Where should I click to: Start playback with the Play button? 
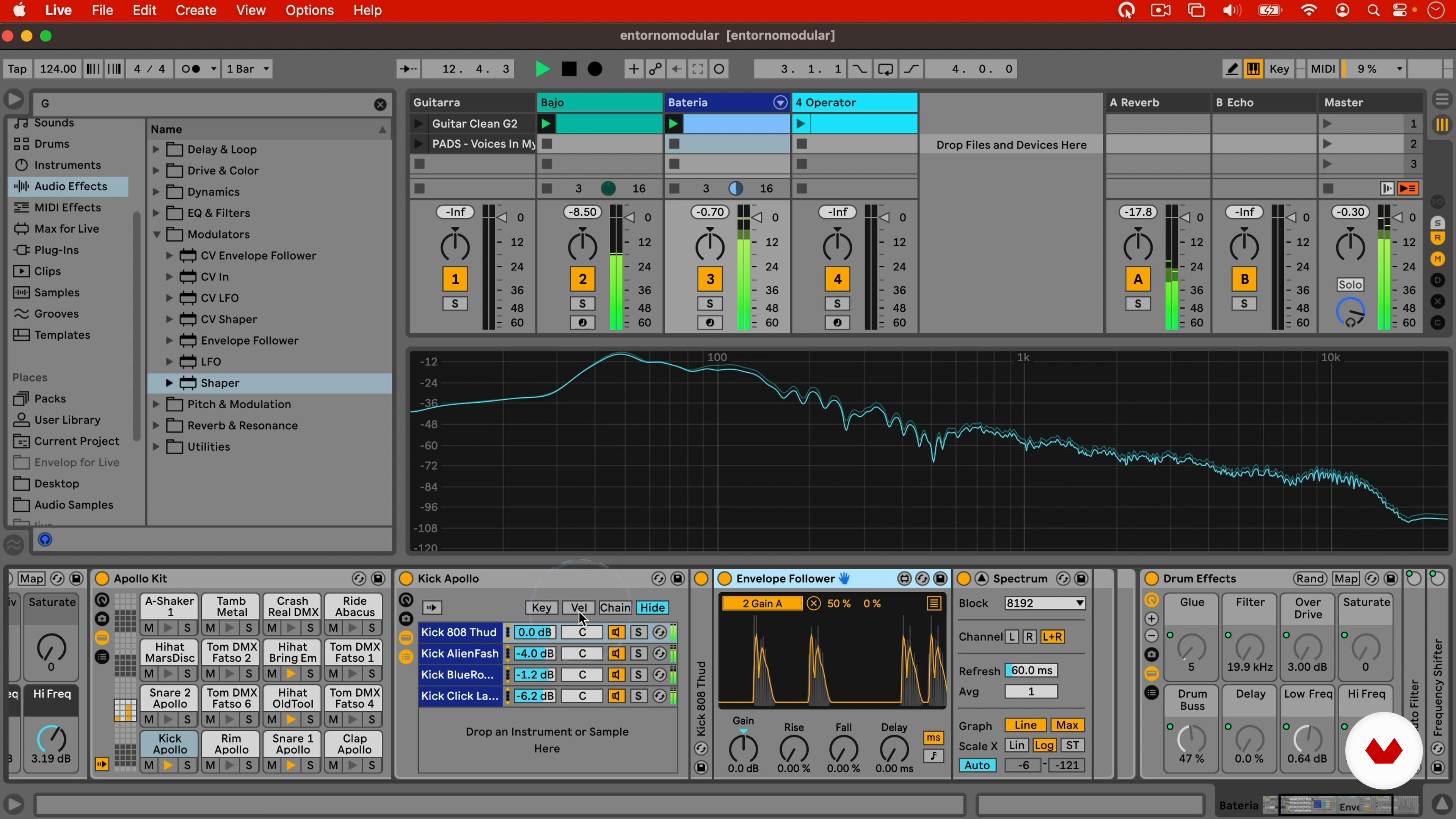[542, 69]
